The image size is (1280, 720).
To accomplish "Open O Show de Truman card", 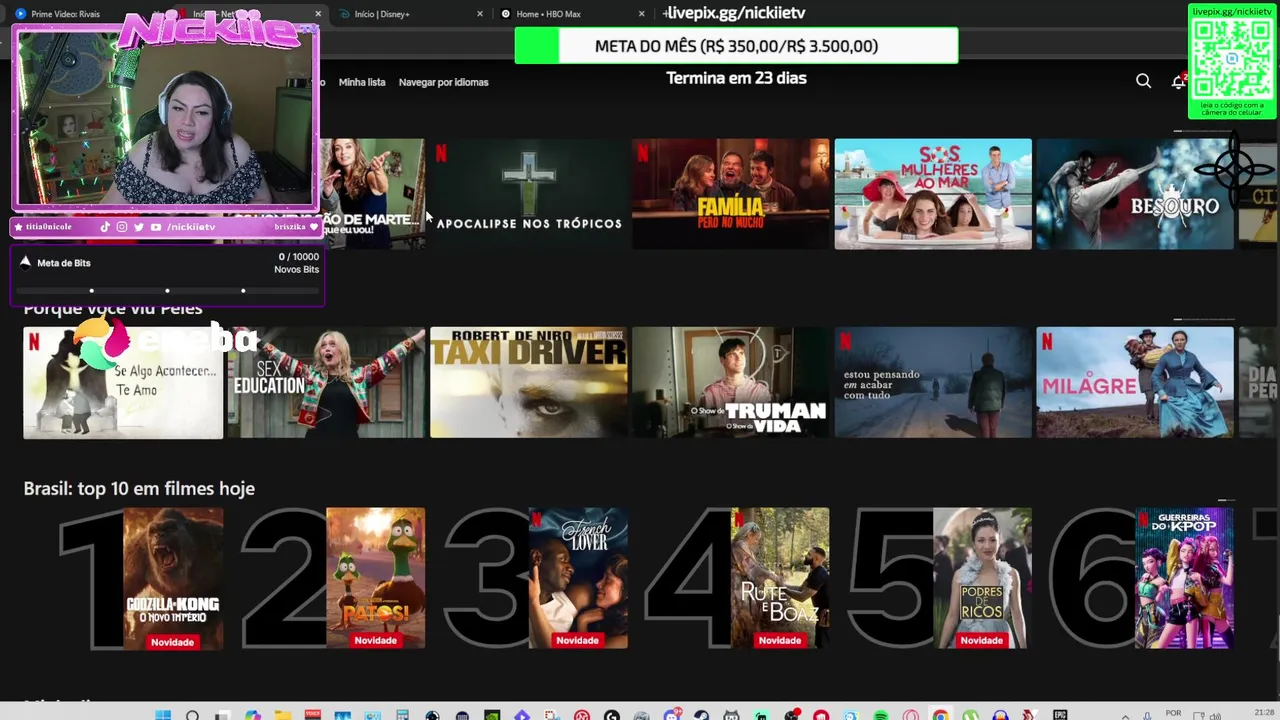I will point(730,383).
